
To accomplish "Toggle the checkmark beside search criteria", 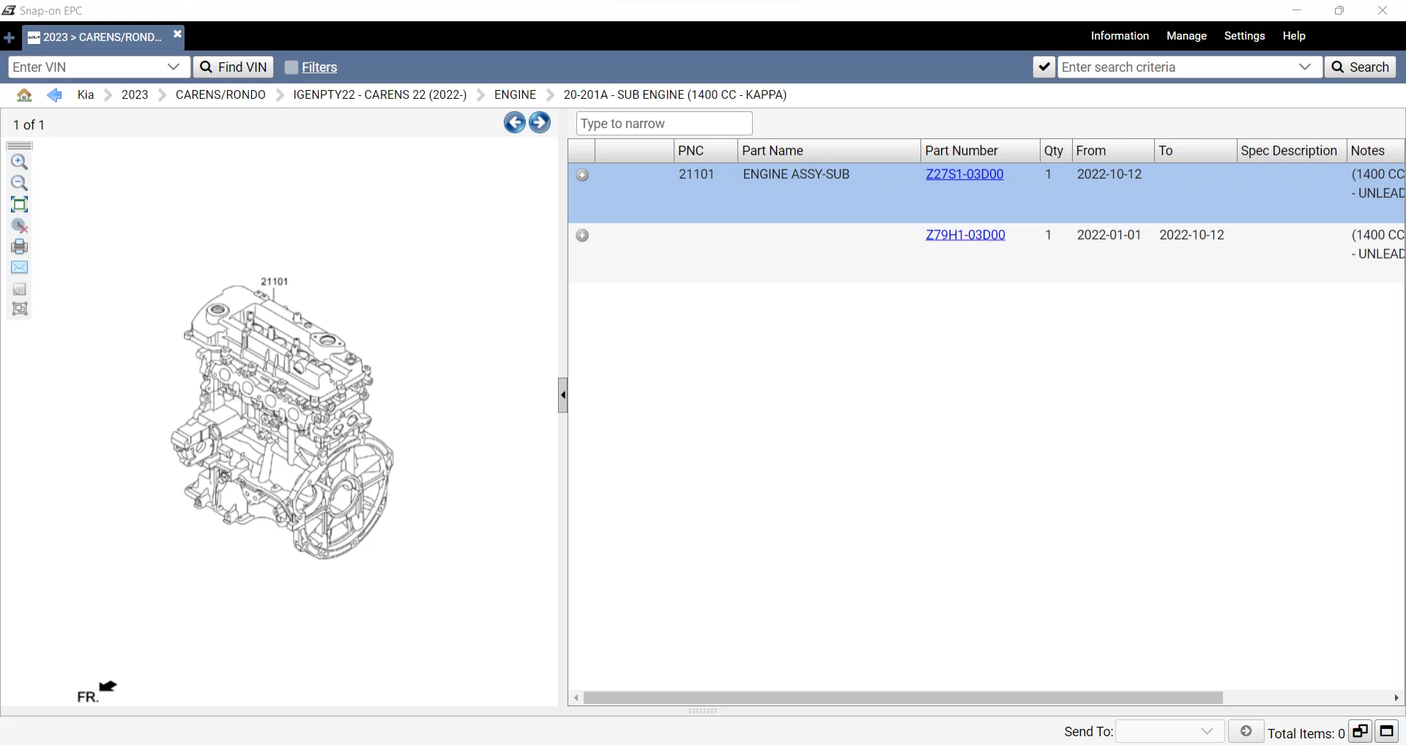I will coord(1043,67).
